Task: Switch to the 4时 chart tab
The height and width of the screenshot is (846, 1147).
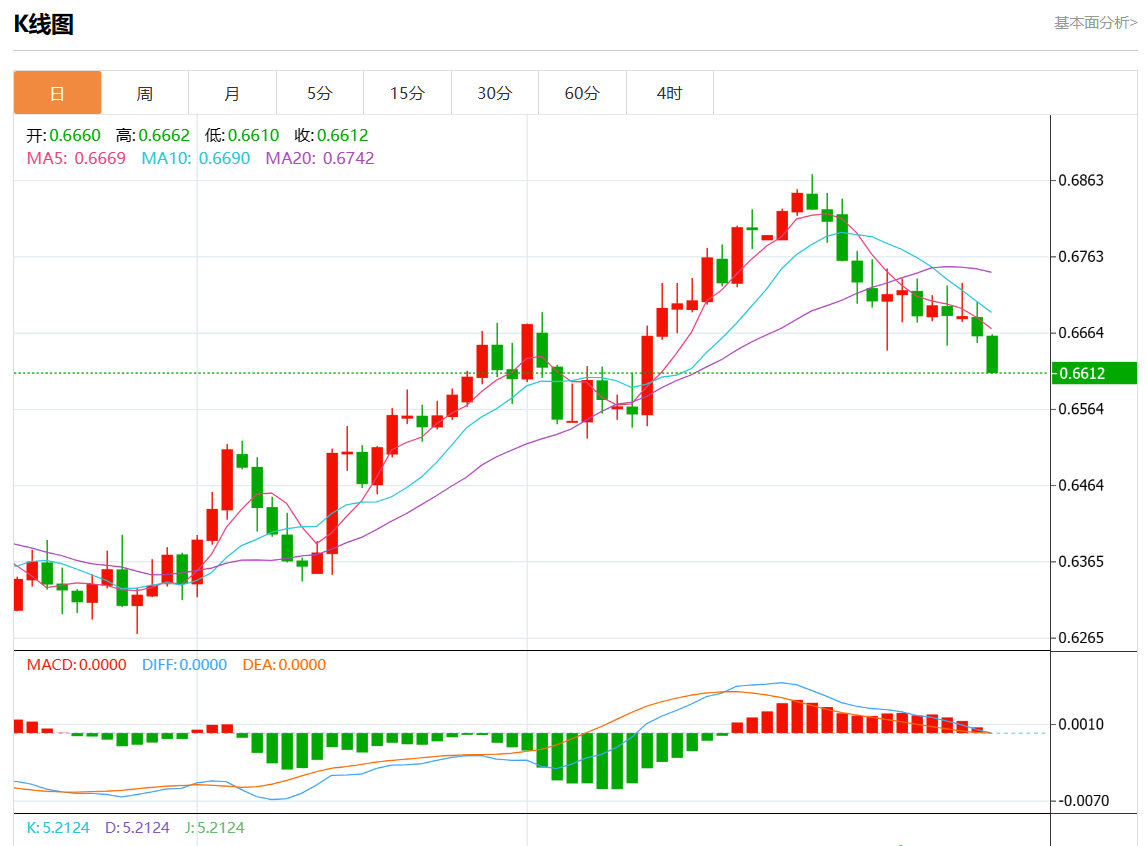Action: coord(669,93)
